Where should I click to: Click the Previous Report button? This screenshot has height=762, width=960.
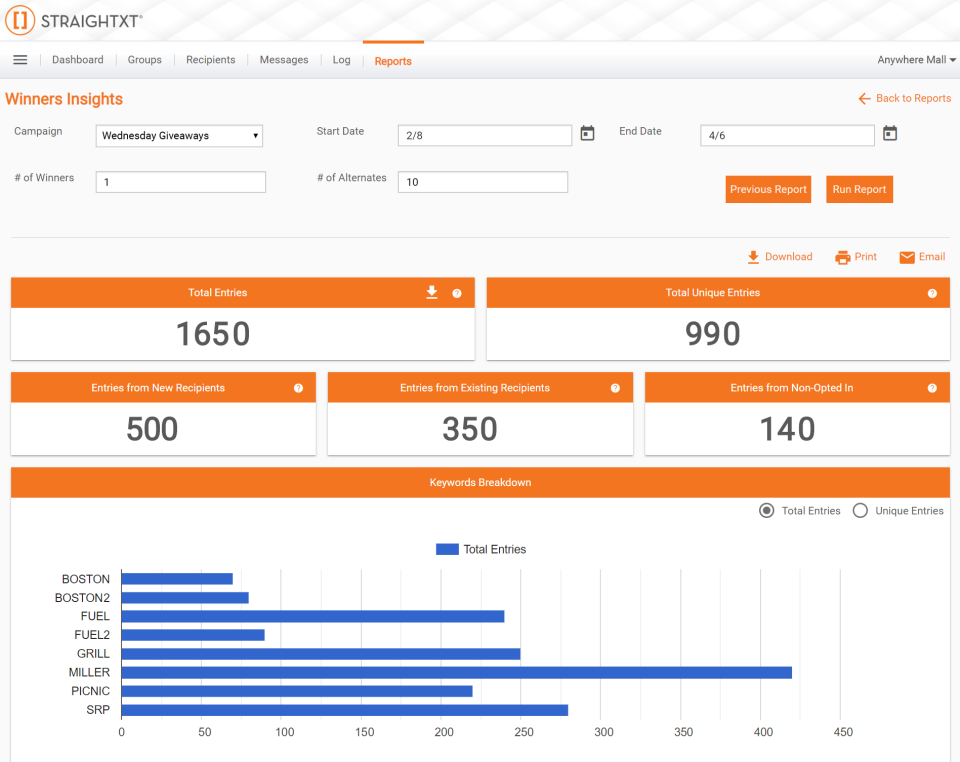[x=768, y=189]
